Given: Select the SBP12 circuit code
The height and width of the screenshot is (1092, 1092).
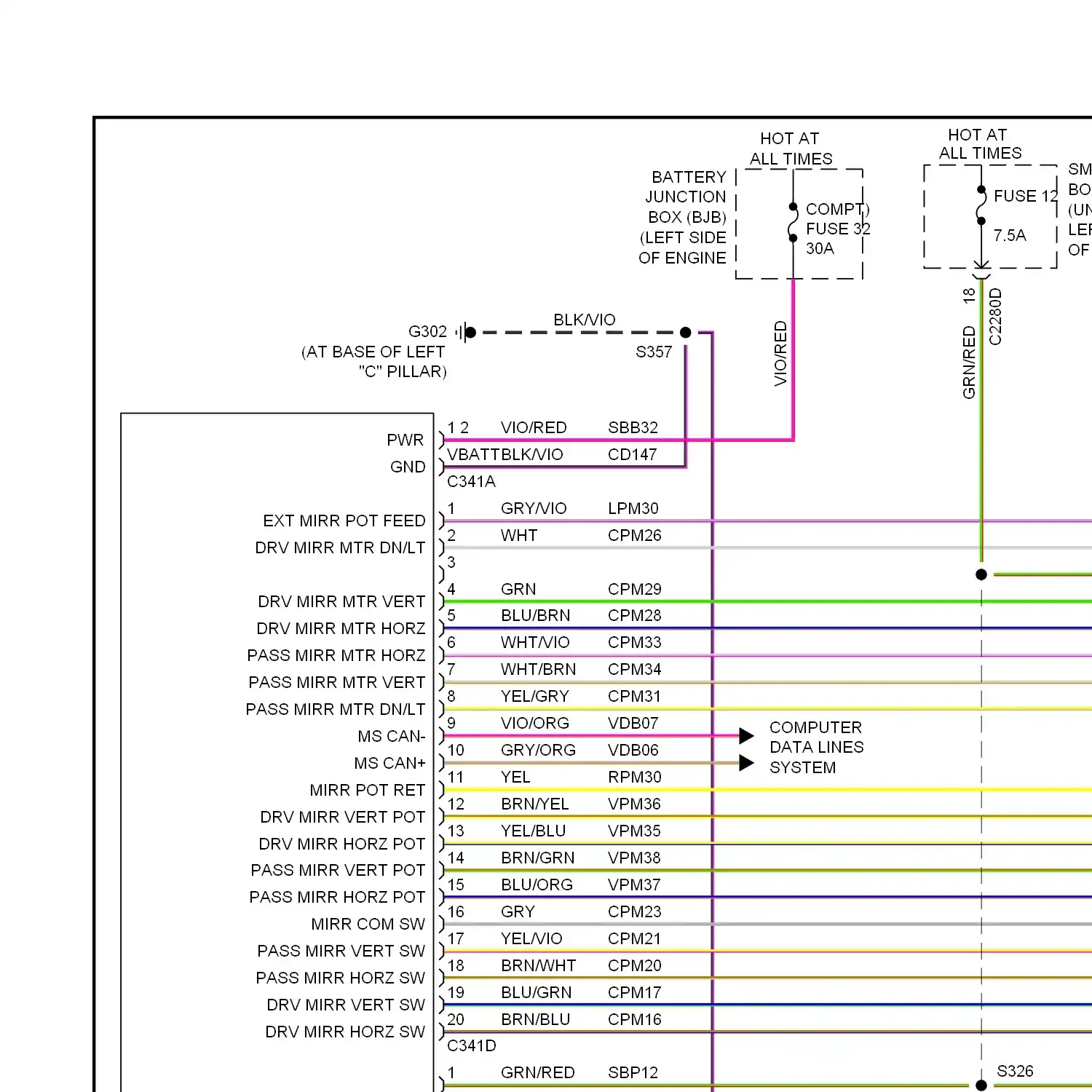Looking at the screenshot, I should coord(633,1072).
